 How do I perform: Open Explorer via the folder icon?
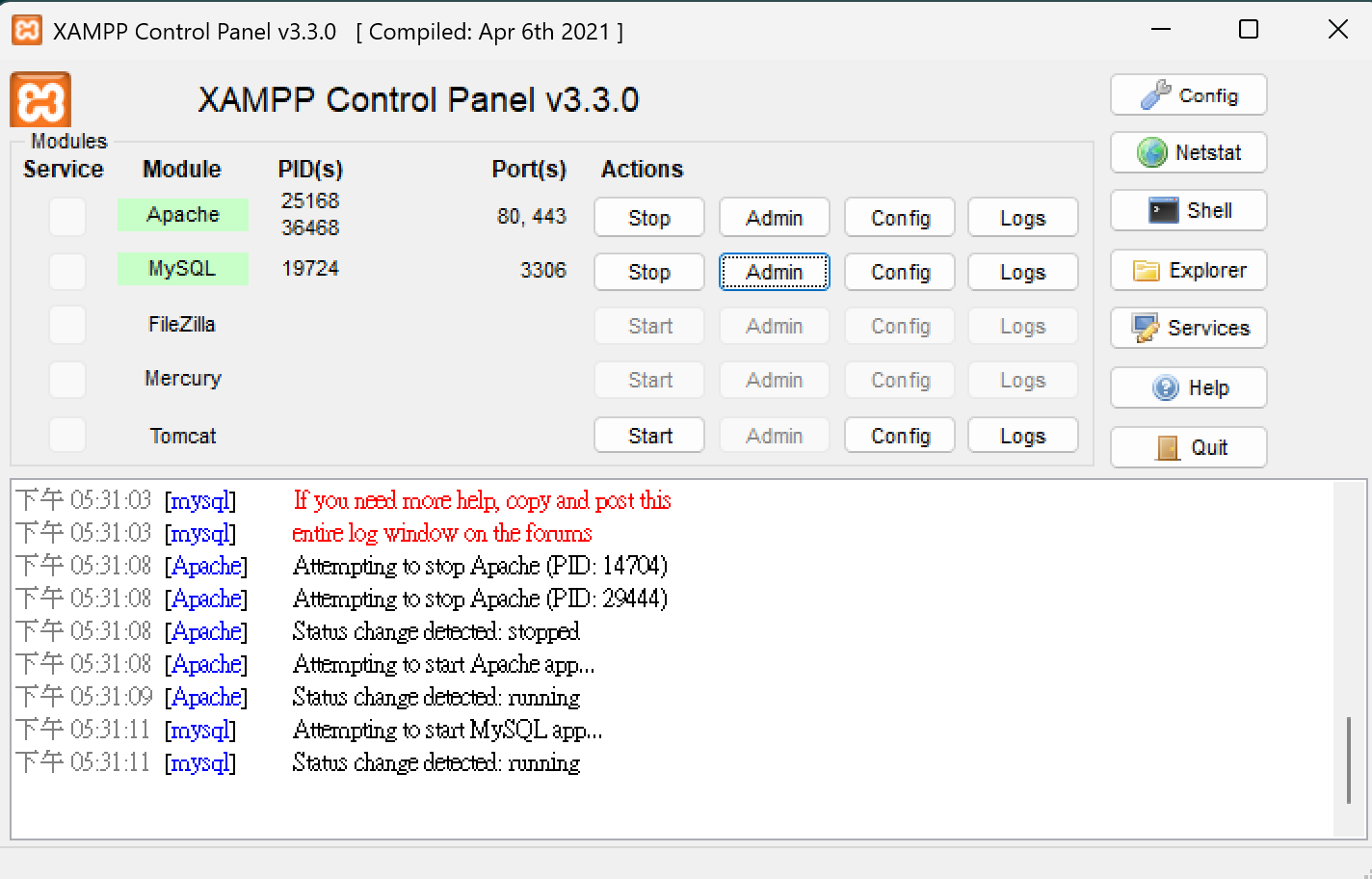click(x=1188, y=270)
